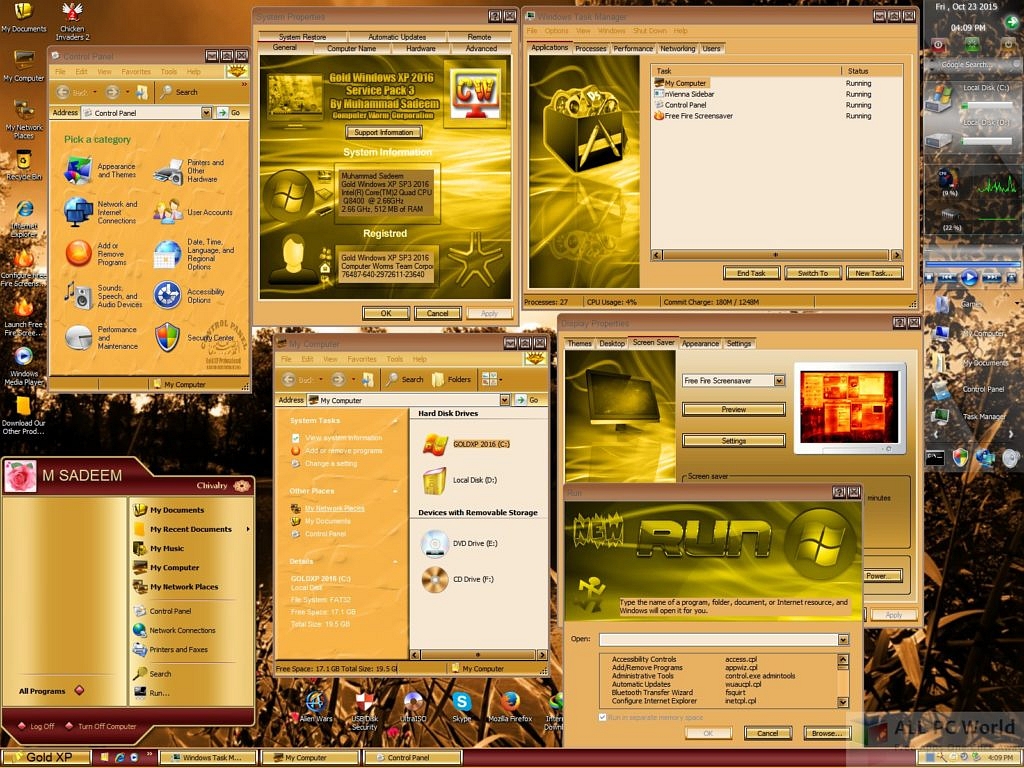
Task: Open Date, Time, Language, Regional Options
Action: pos(168,254)
